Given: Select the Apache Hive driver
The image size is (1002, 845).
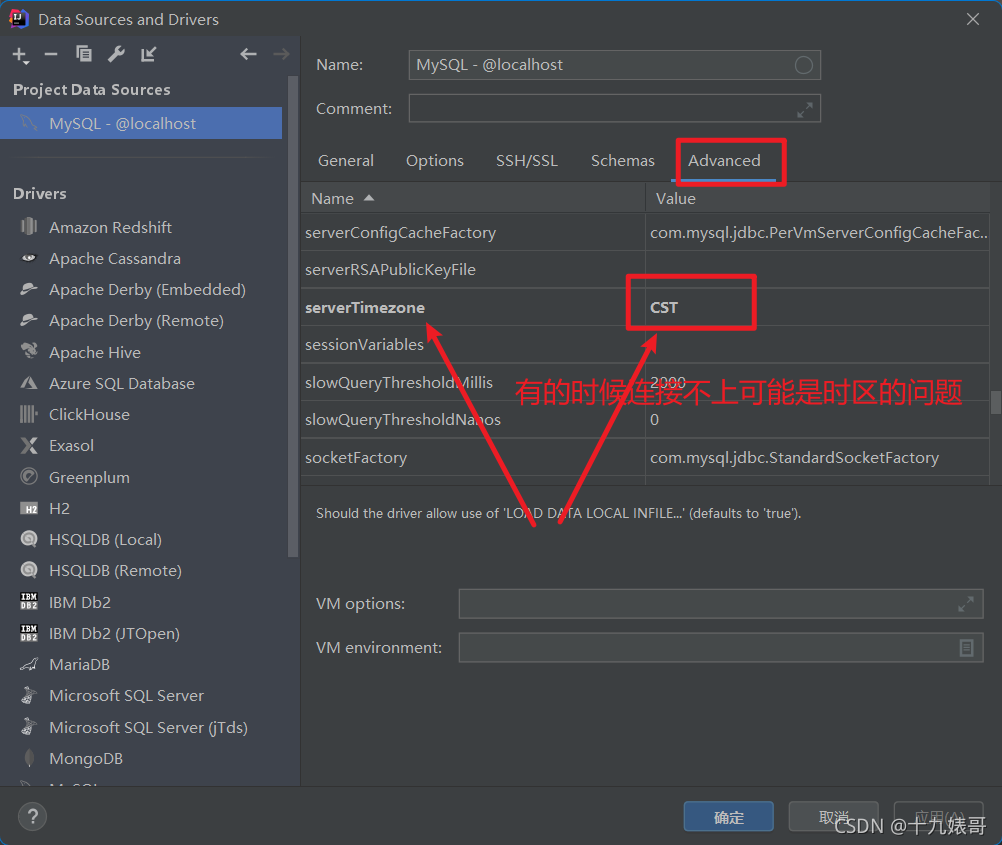Looking at the screenshot, I should (95, 353).
